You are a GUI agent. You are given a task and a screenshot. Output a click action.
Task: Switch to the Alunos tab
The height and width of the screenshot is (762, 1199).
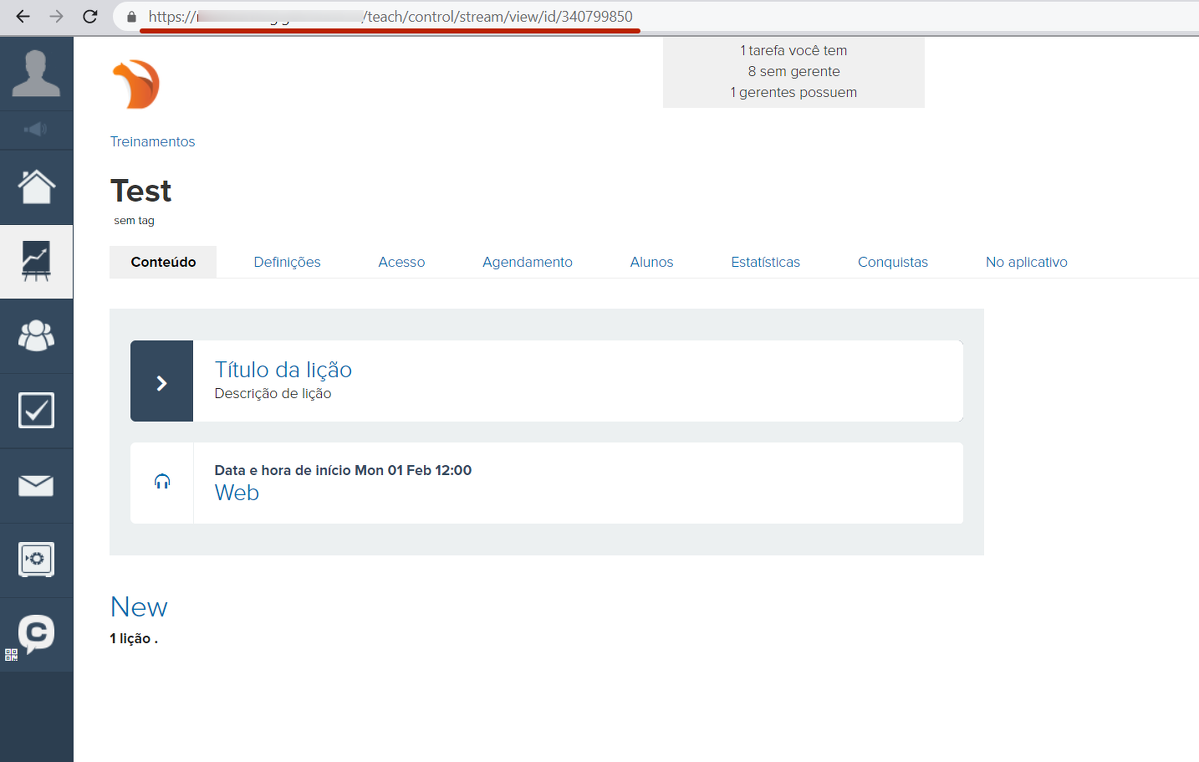click(x=651, y=262)
